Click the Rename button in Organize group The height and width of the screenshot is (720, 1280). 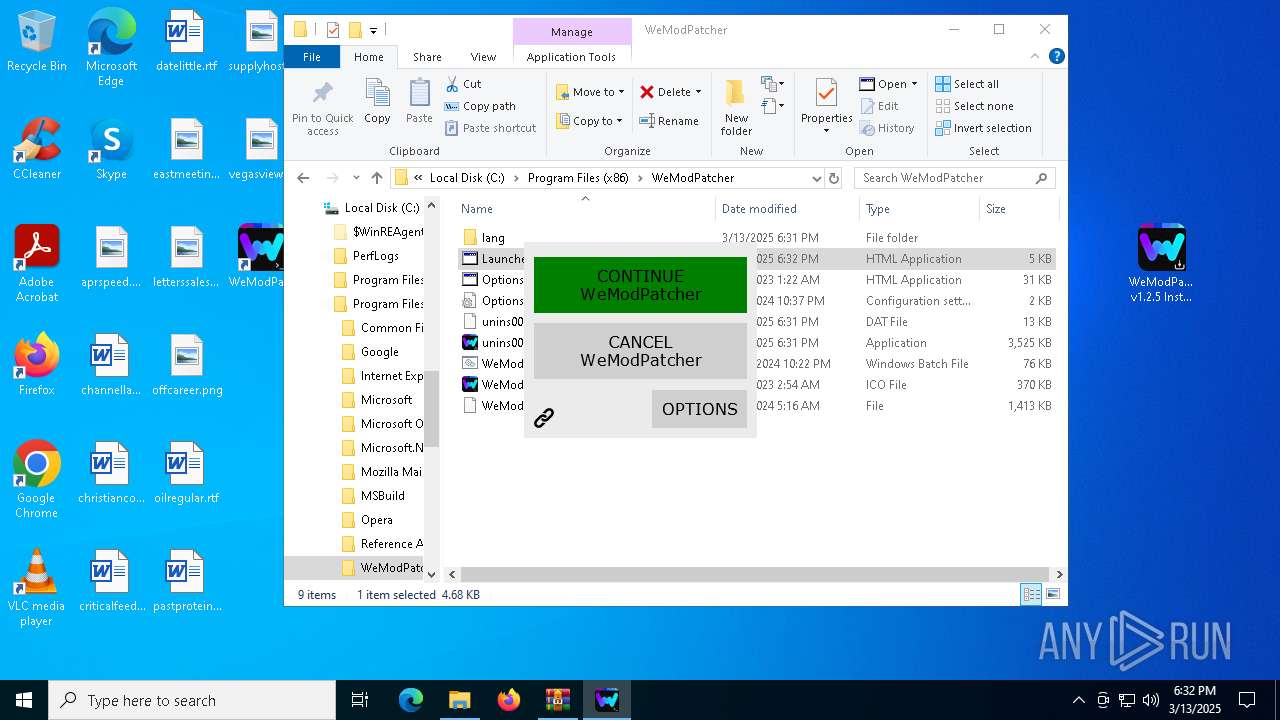pyautogui.click(x=669, y=121)
